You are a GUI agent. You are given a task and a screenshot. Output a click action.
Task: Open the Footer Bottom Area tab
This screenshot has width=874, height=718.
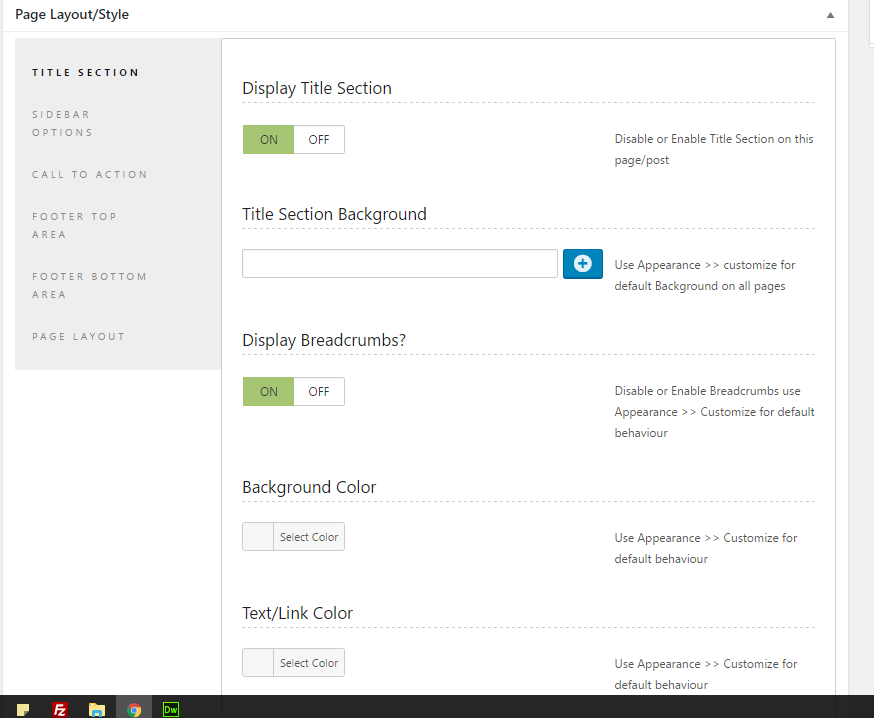point(89,285)
